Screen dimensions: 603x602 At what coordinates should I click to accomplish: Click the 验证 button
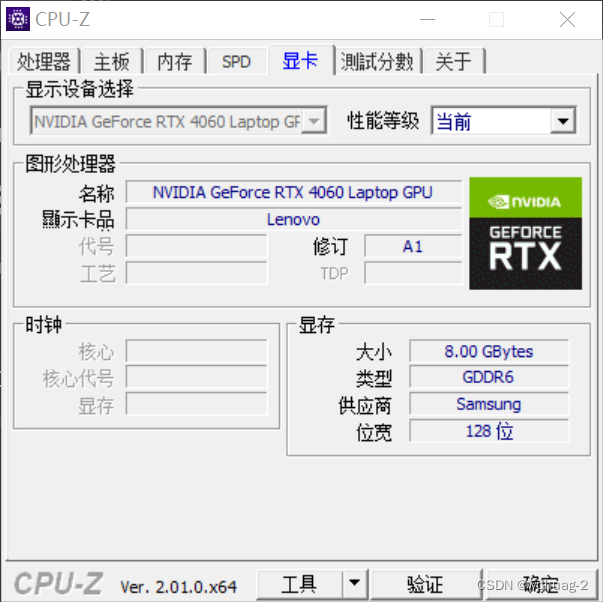425,584
